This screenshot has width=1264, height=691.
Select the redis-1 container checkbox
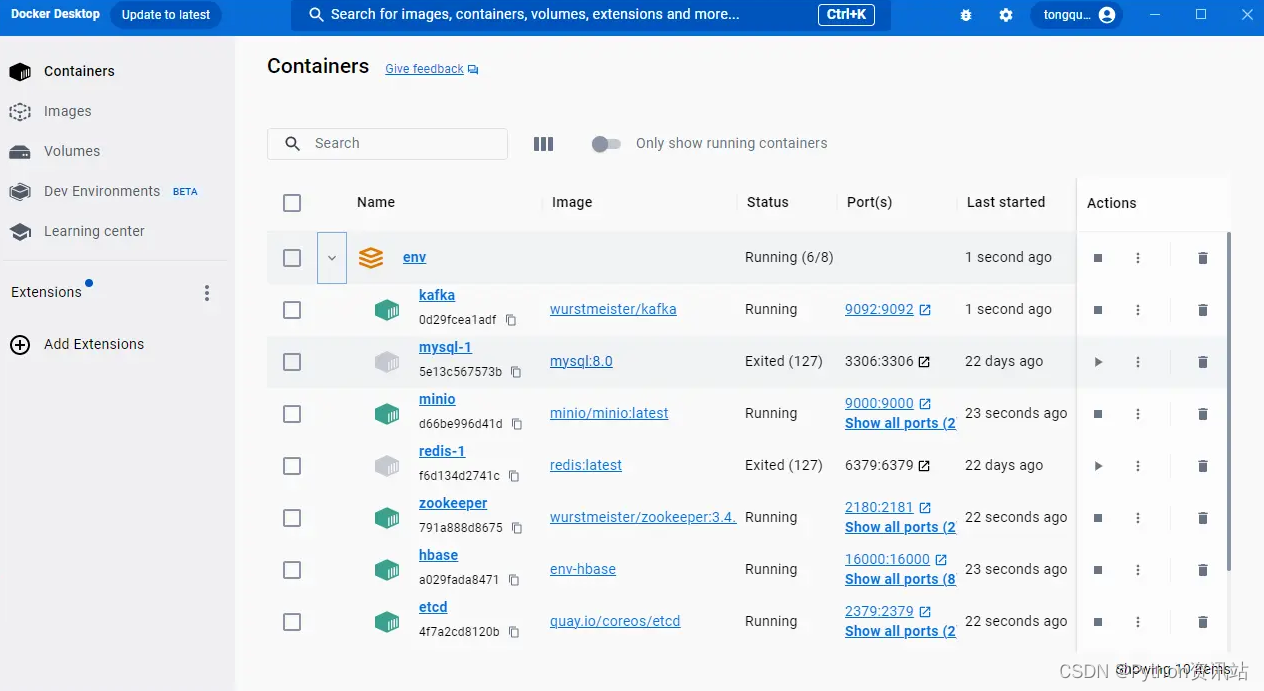pos(292,466)
